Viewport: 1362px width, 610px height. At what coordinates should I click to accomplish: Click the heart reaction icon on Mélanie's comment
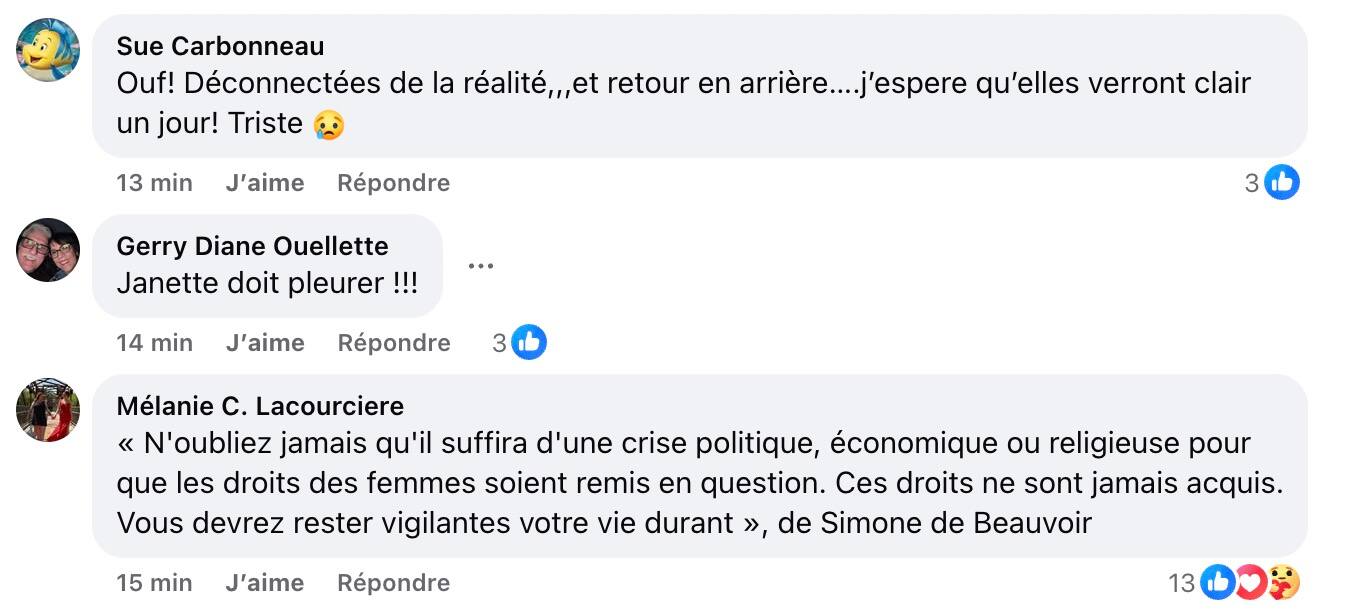click(1250, 582)
